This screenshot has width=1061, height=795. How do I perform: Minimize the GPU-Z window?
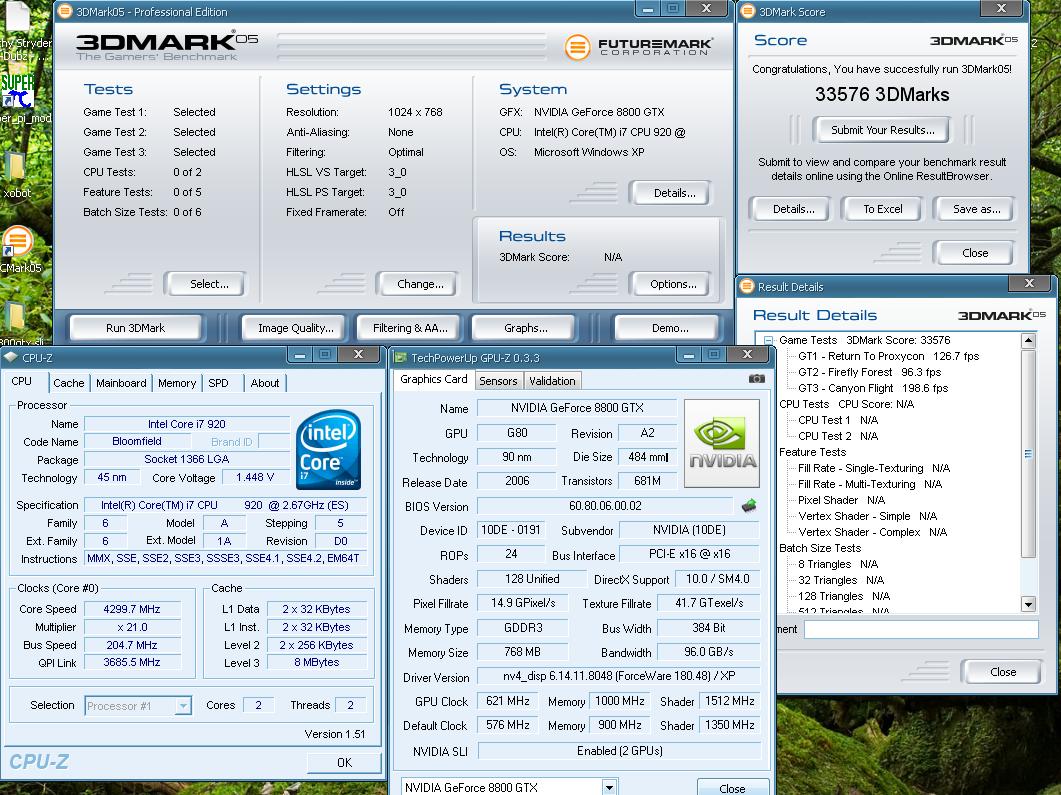click(x=689, y=354)
